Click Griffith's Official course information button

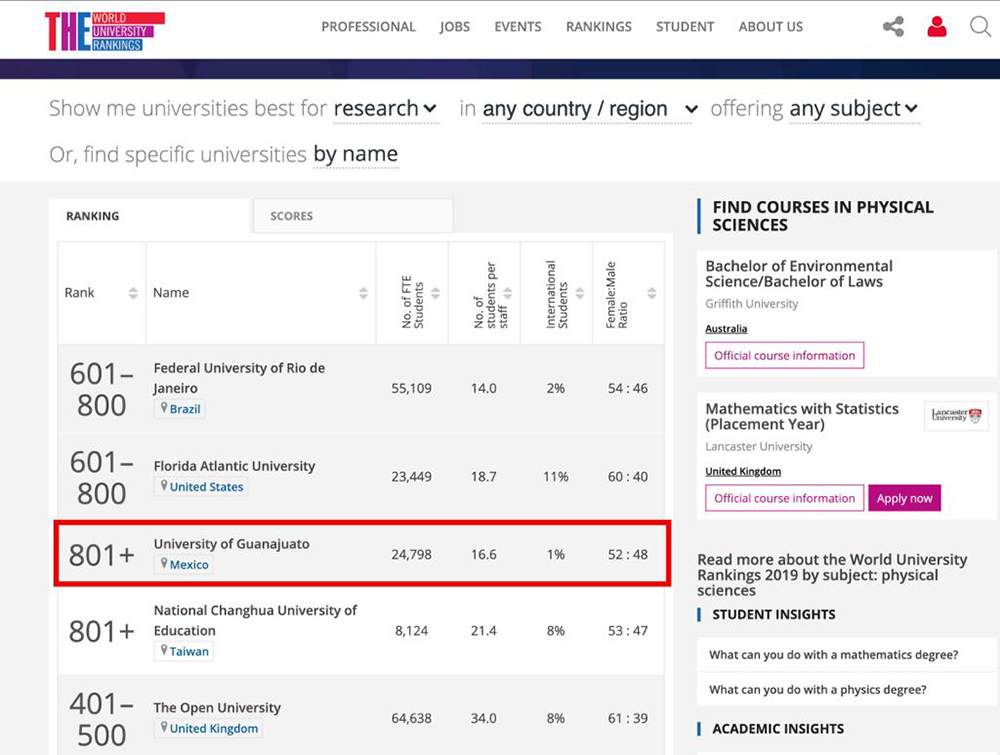[784, 355]
